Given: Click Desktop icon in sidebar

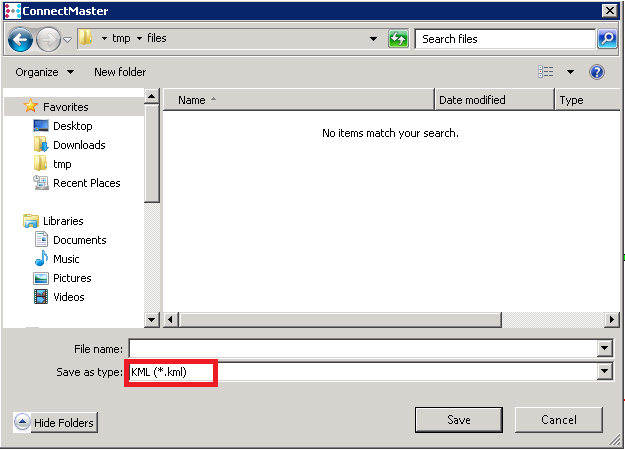Looking at the screenshot, I should point(41,126).
